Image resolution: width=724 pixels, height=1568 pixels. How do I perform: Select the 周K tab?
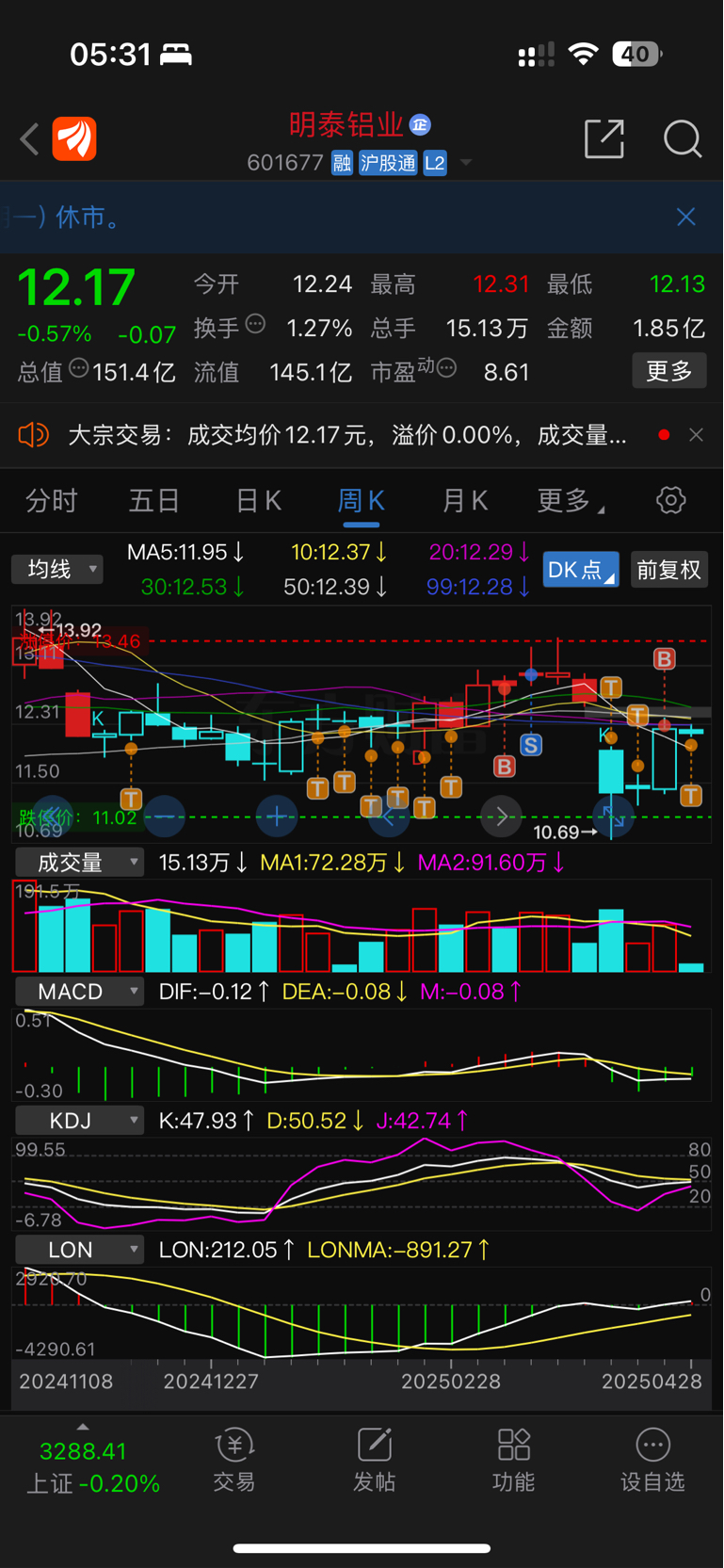coord(362,500)
